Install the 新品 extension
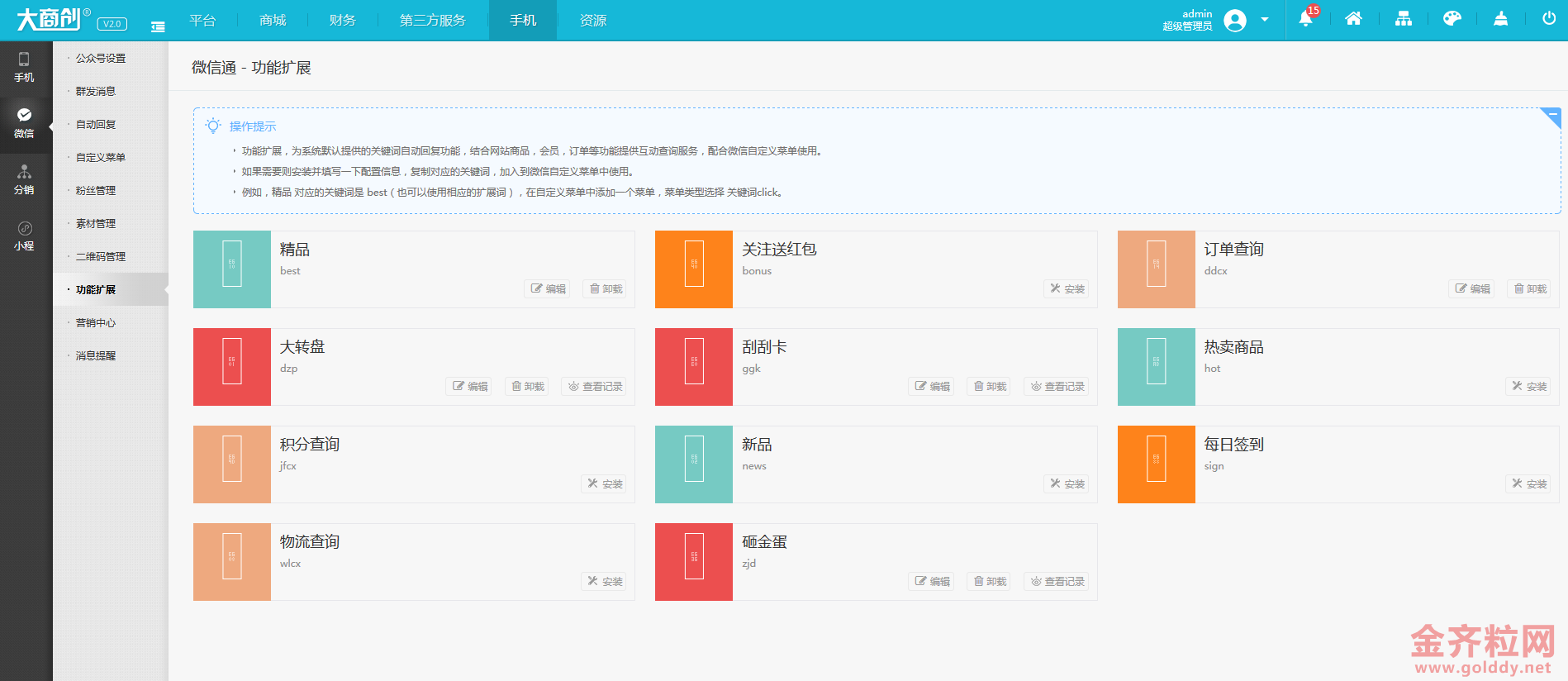Screen dimensions: 1568x681 (1067, 483)
